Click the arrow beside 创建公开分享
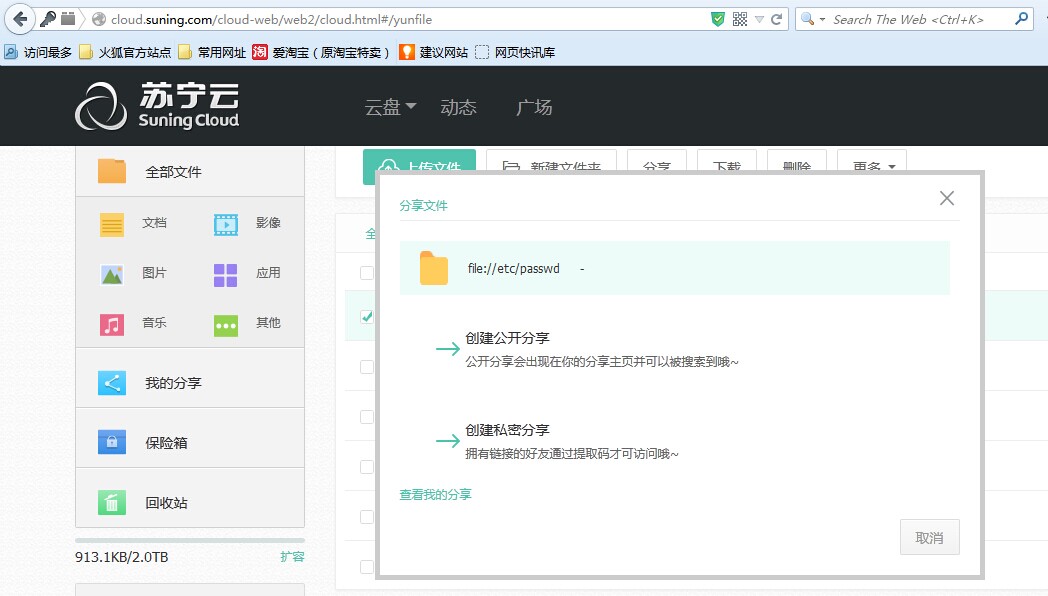 click(448, 349)
